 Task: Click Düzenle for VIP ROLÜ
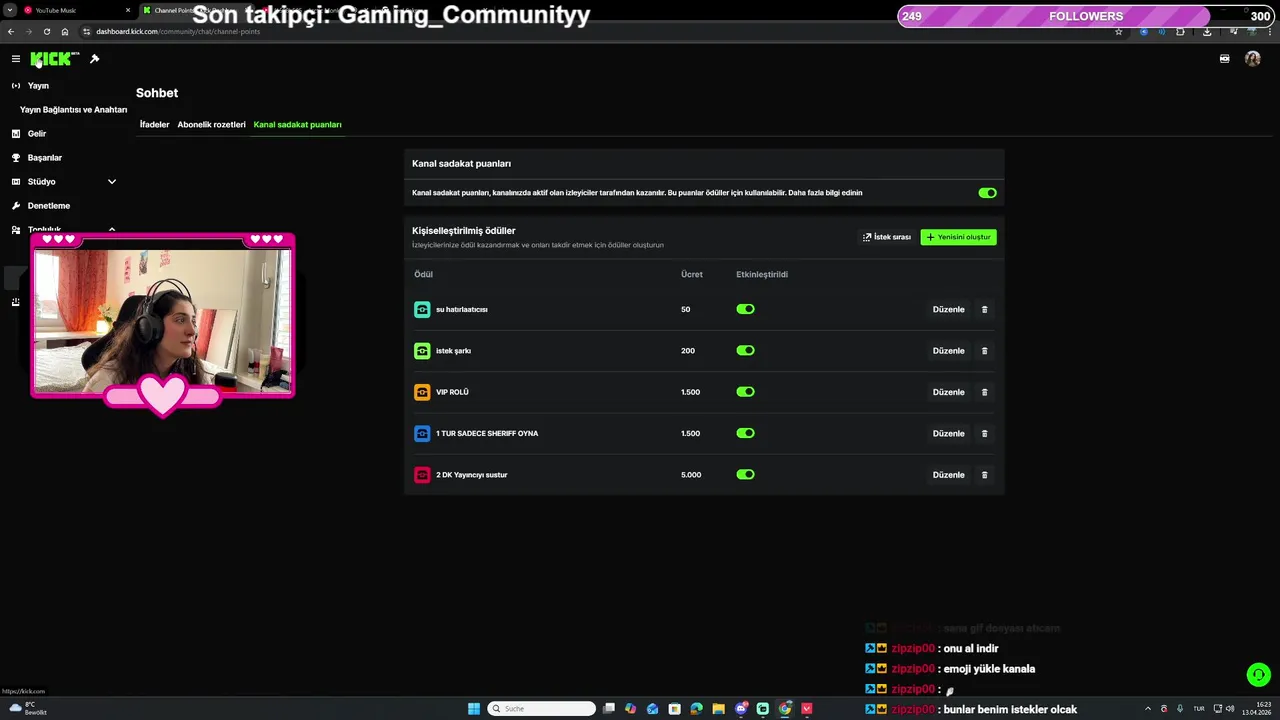[948, 392]
